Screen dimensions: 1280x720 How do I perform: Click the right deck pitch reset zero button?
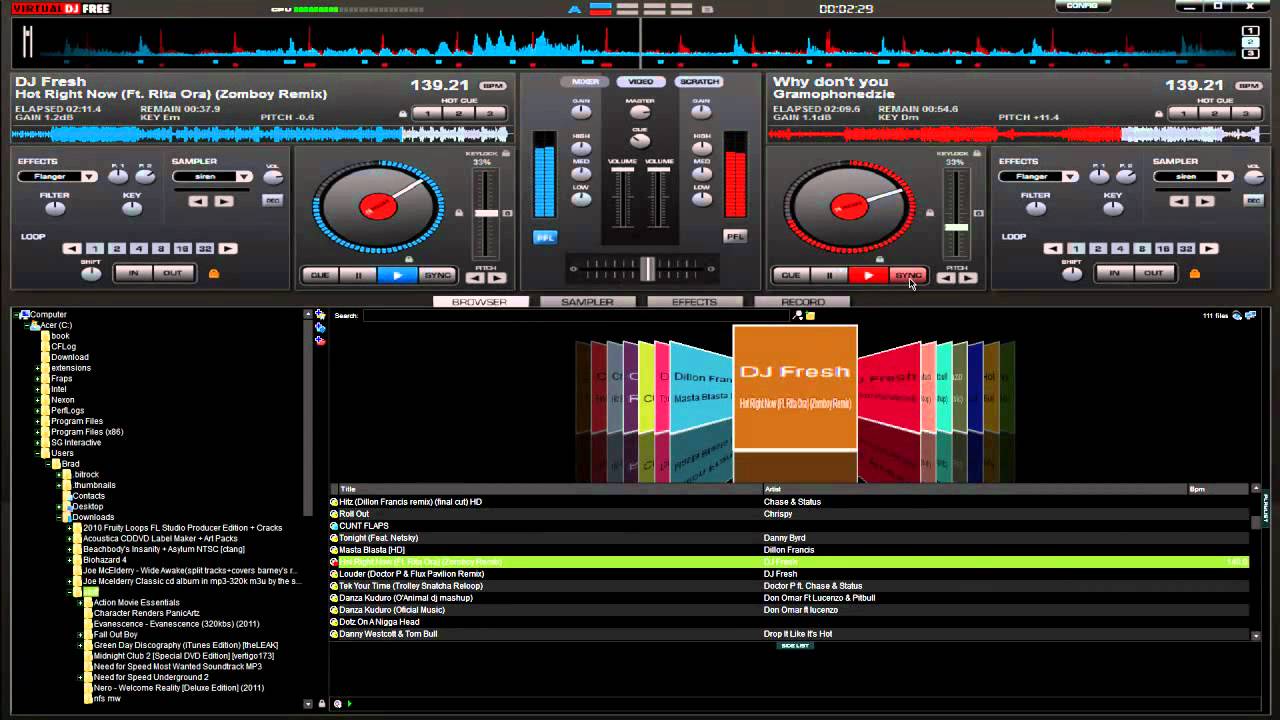(x=978, y=213)
